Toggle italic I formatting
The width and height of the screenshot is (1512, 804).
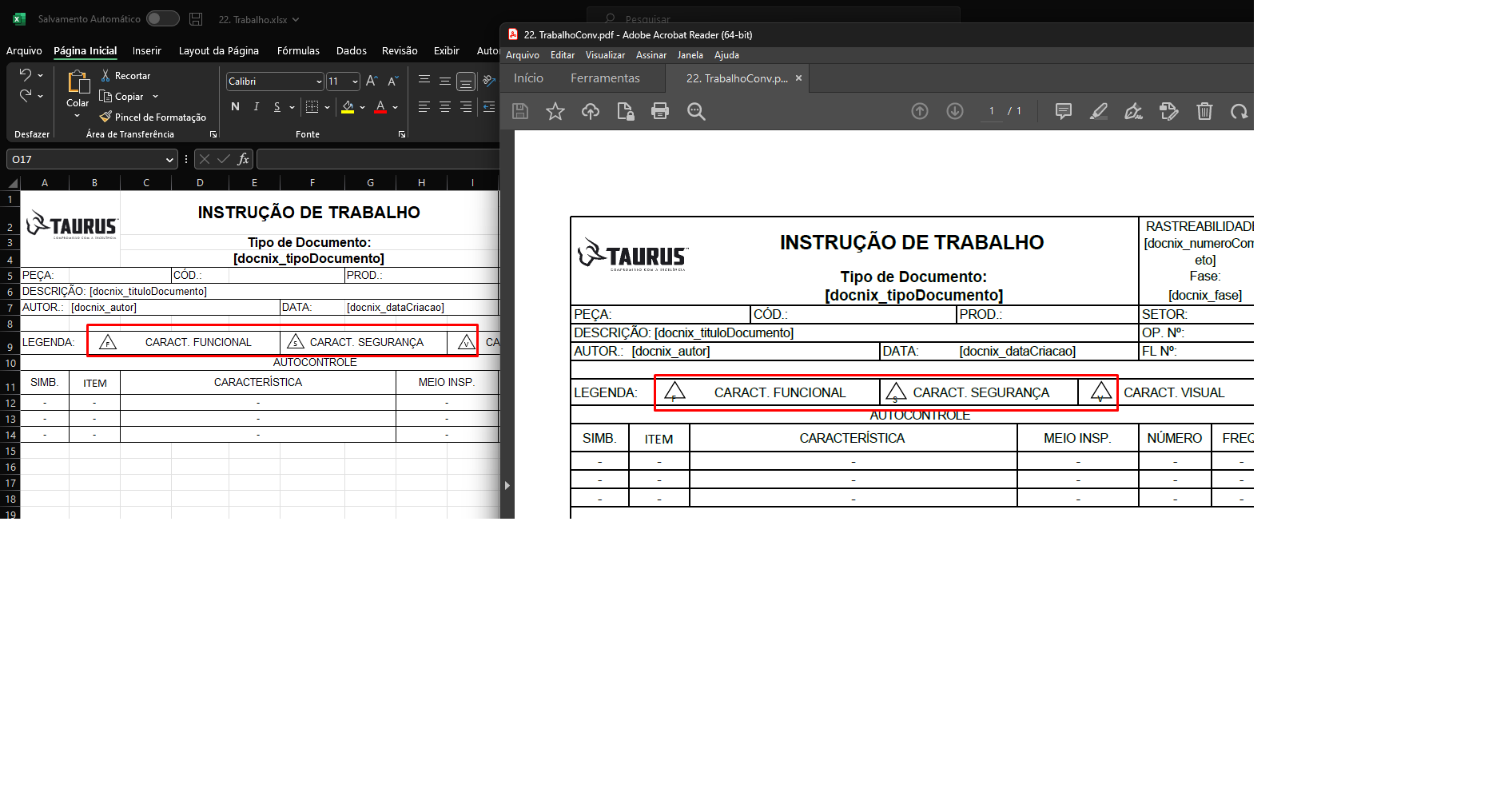pyautogui.click(x=256, y=106)
